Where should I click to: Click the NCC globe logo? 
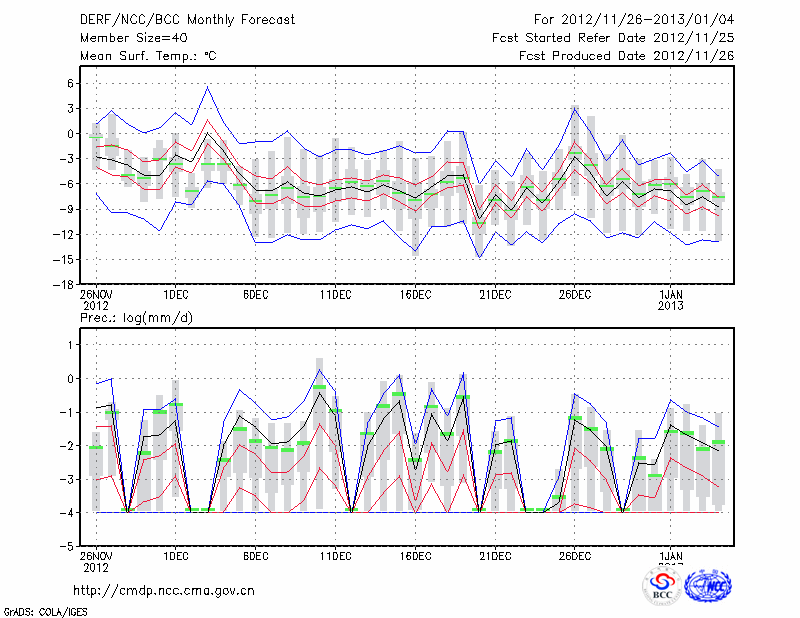coord(708,587)
